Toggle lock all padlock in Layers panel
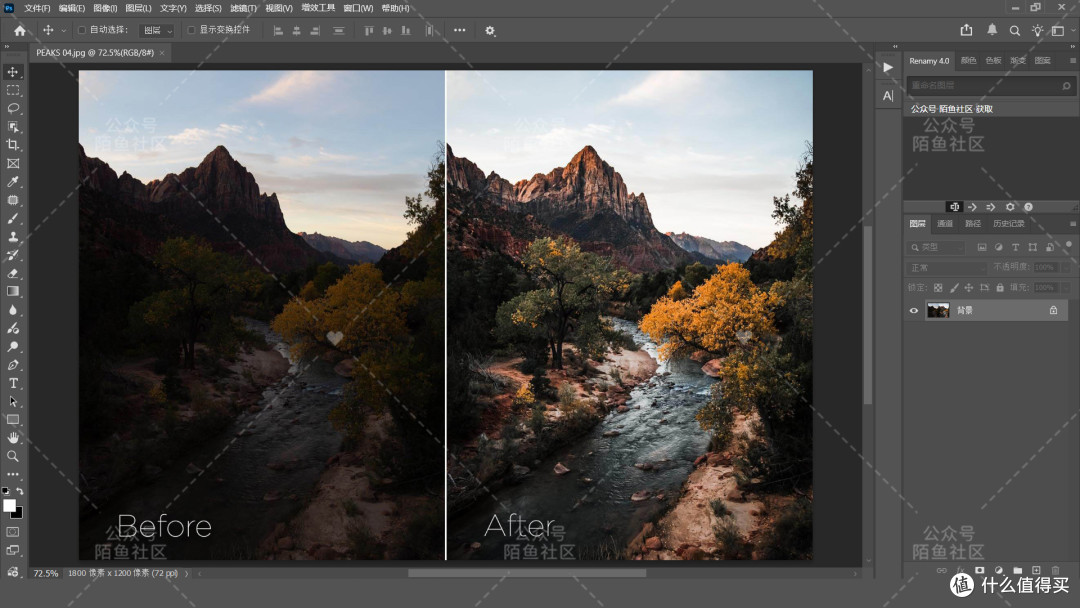 pyautogui.click(x=1000, y=288)
